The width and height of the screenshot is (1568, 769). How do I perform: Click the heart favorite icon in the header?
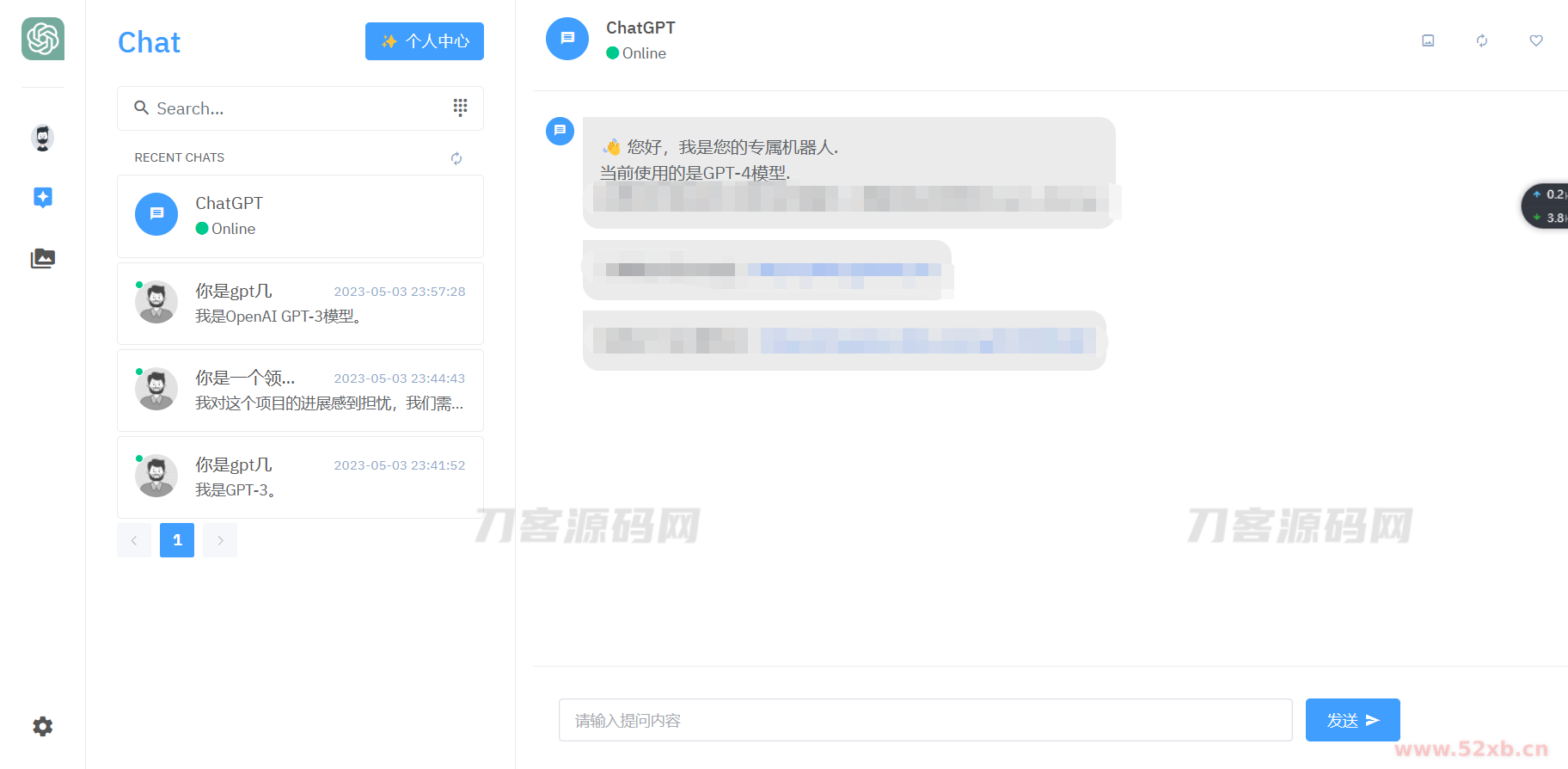(1536, 40)
